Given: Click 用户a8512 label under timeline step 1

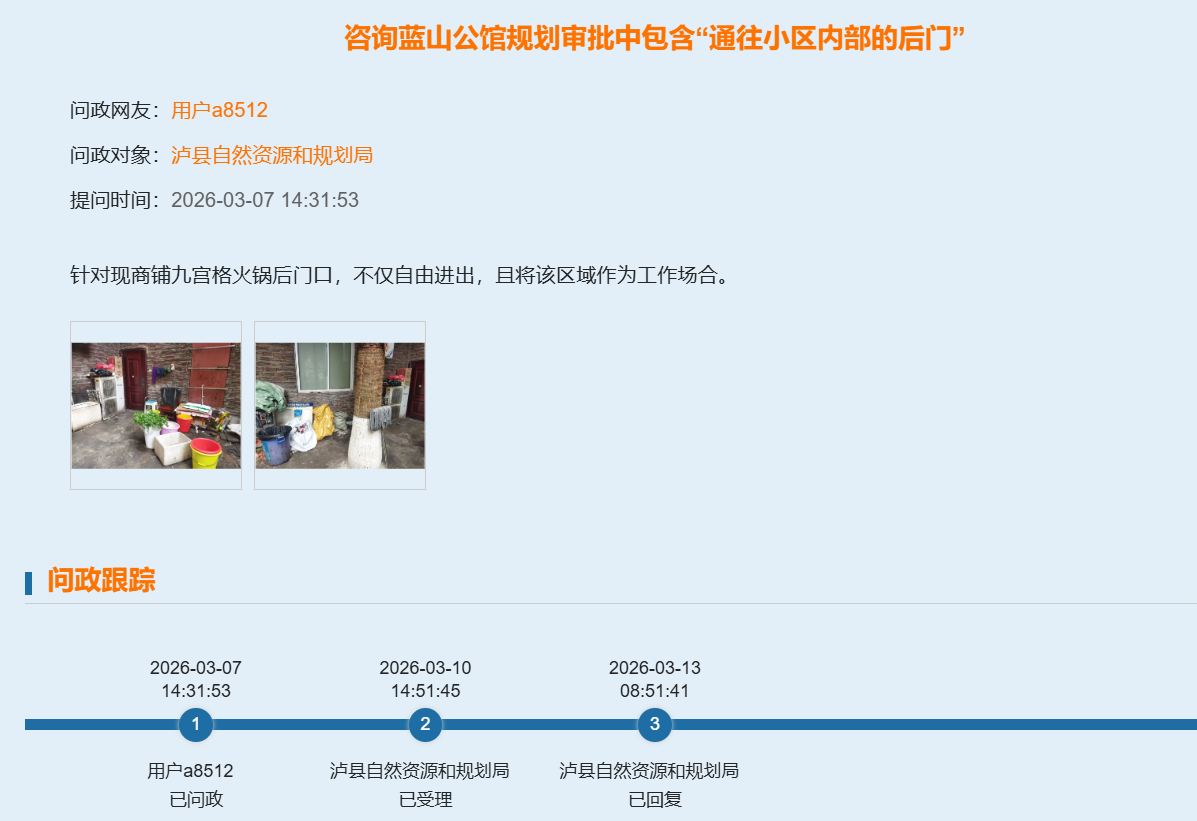Looking at the screenshot, I should coord(190,770).
